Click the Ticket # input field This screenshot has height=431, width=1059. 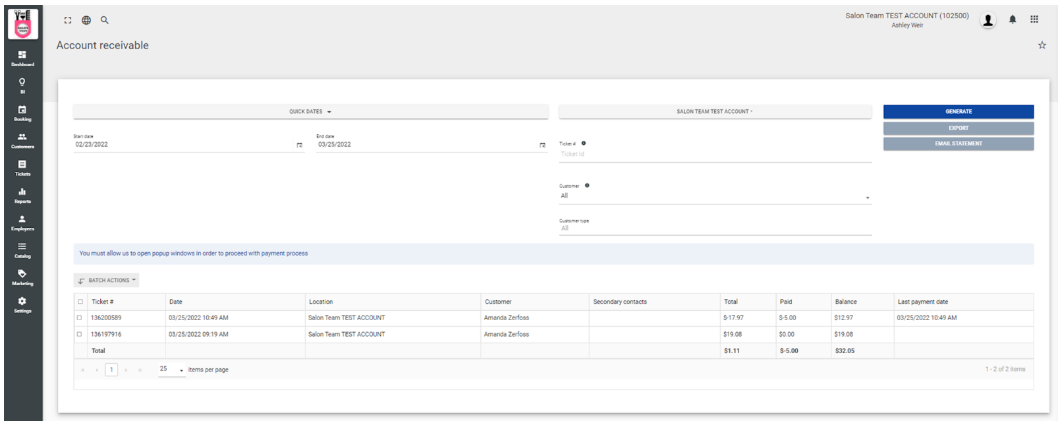(x=715, y=154)
